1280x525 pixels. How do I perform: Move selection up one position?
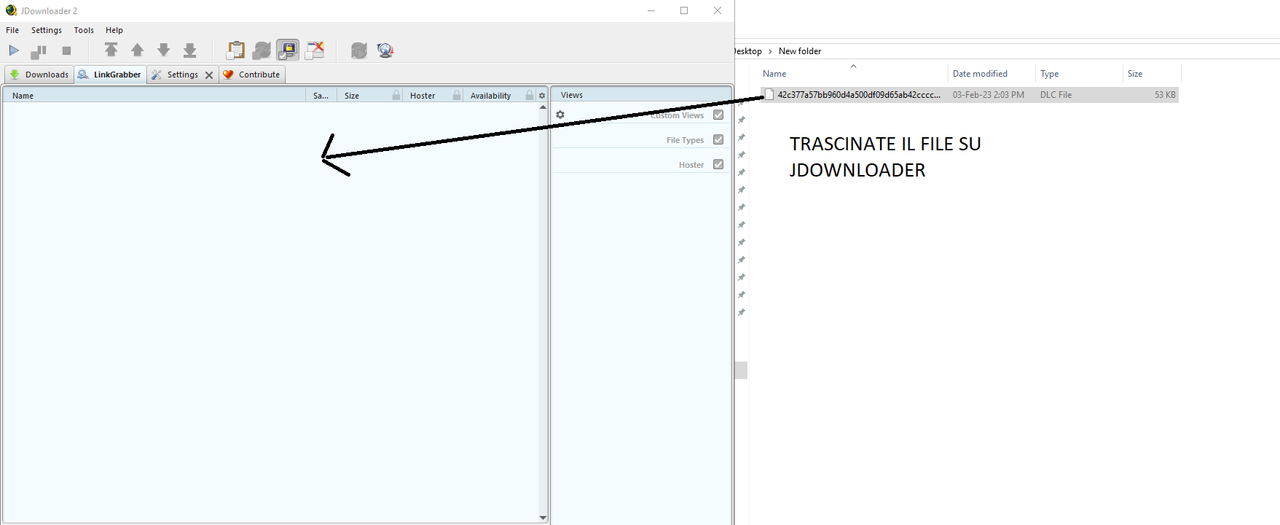pos(137,50)
